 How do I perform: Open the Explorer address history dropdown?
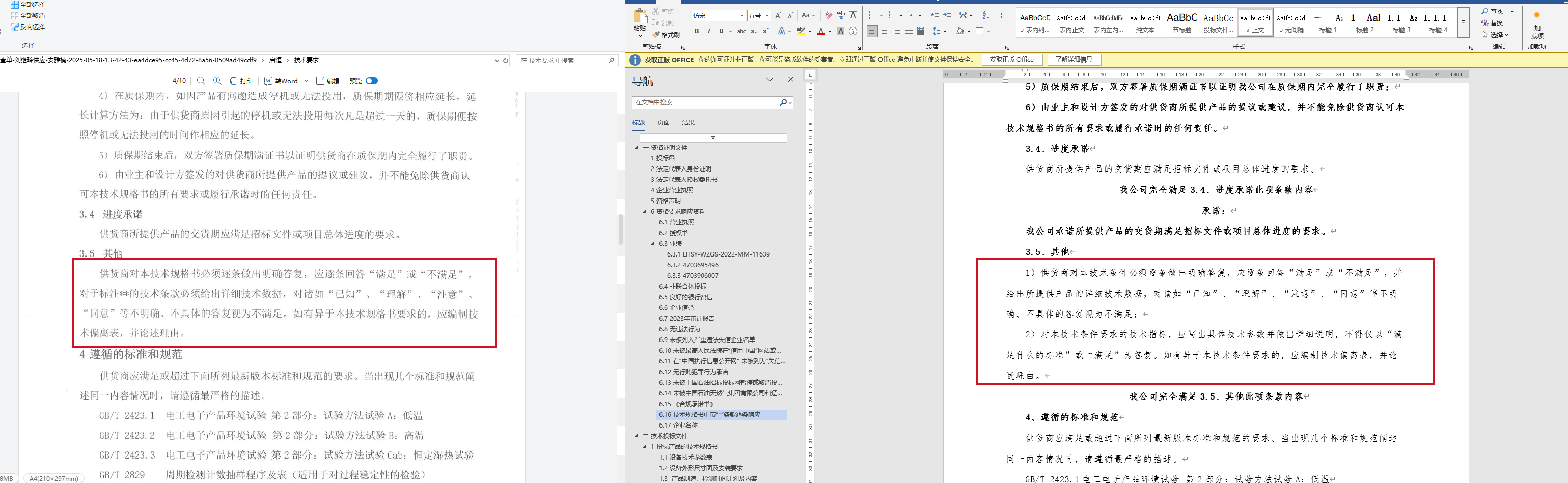pyautogui.click(x=497, y=60)
